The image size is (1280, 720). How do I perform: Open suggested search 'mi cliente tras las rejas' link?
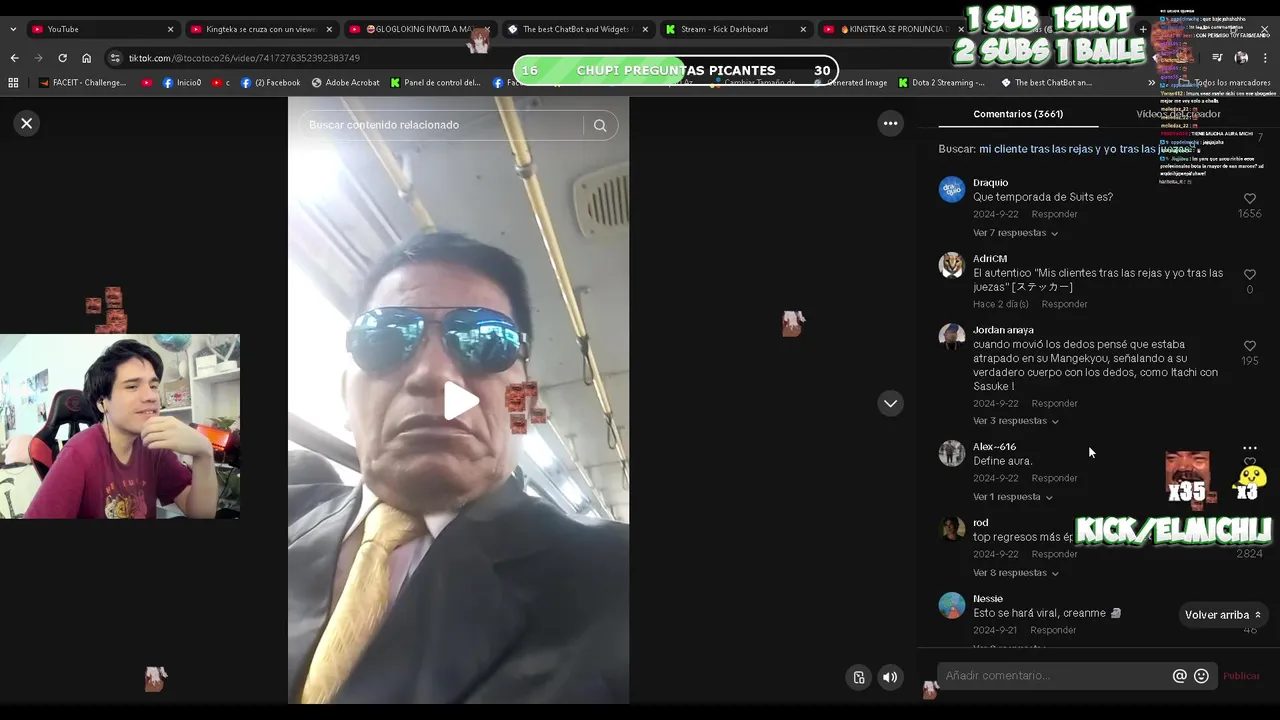point(1085,149)
